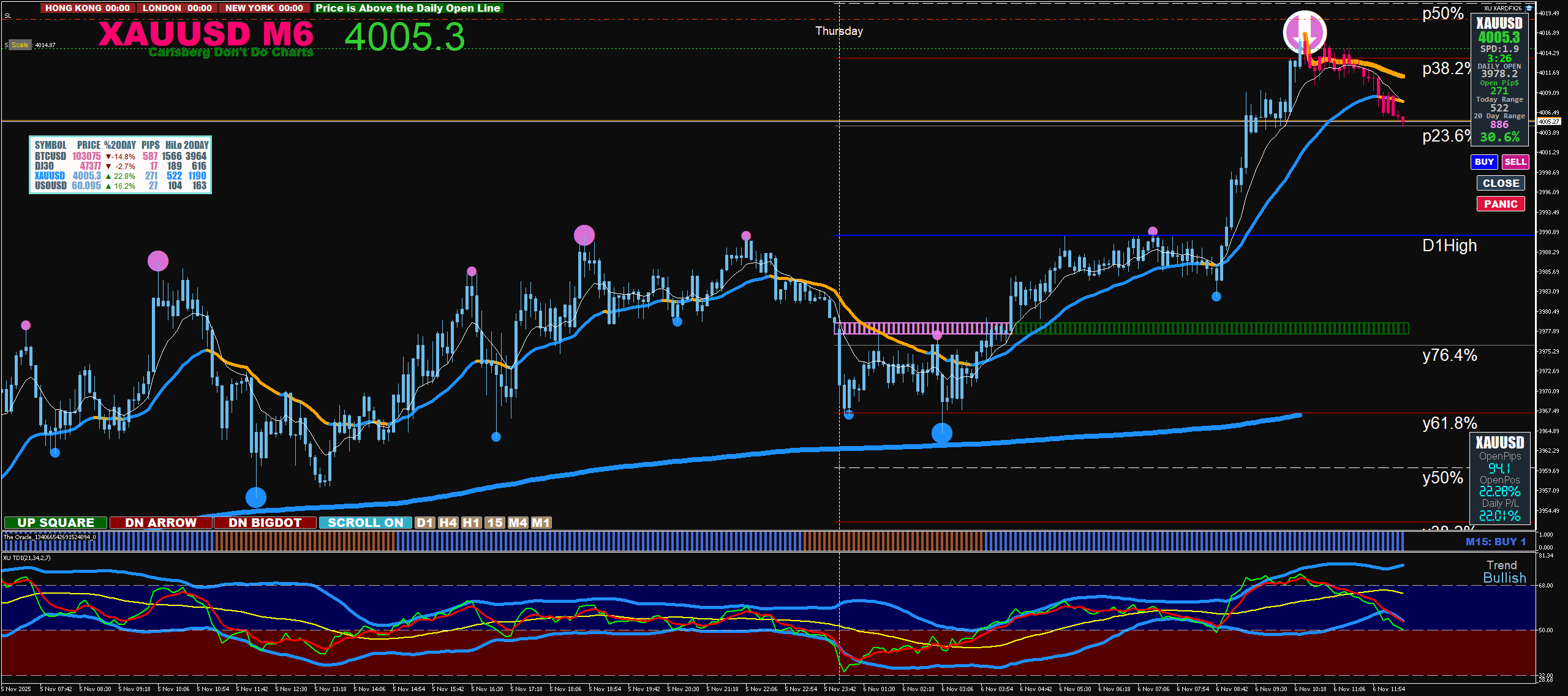Toggle the DN BIGDOT signal button
Image resolution: width=1568 pixels, height=696 pixels.
tap(265, 523)
